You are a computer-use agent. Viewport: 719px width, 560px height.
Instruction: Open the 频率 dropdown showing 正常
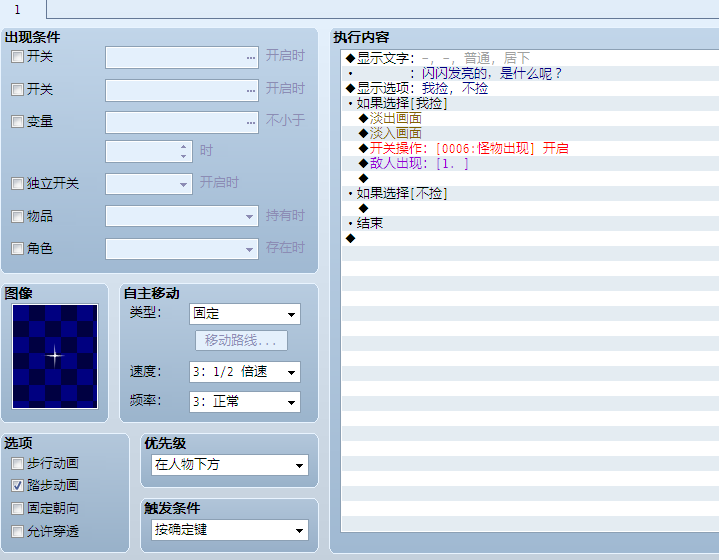coord(245,402)
